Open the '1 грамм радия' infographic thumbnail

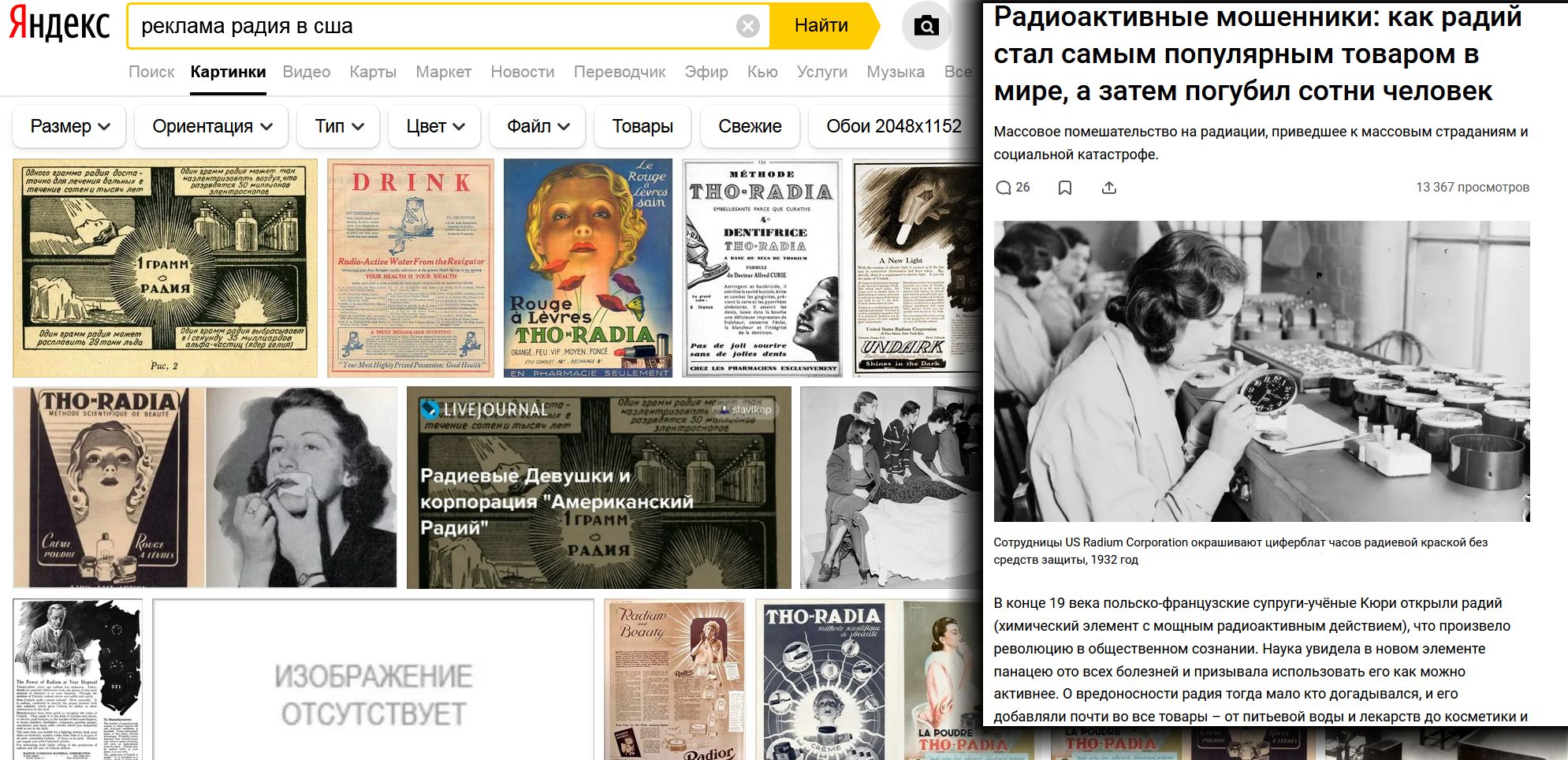click(165, 268)
